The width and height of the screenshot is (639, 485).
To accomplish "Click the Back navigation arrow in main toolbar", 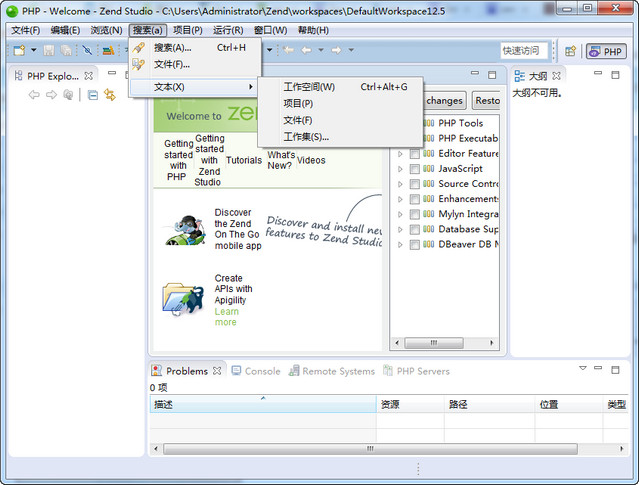I will 306,50.
